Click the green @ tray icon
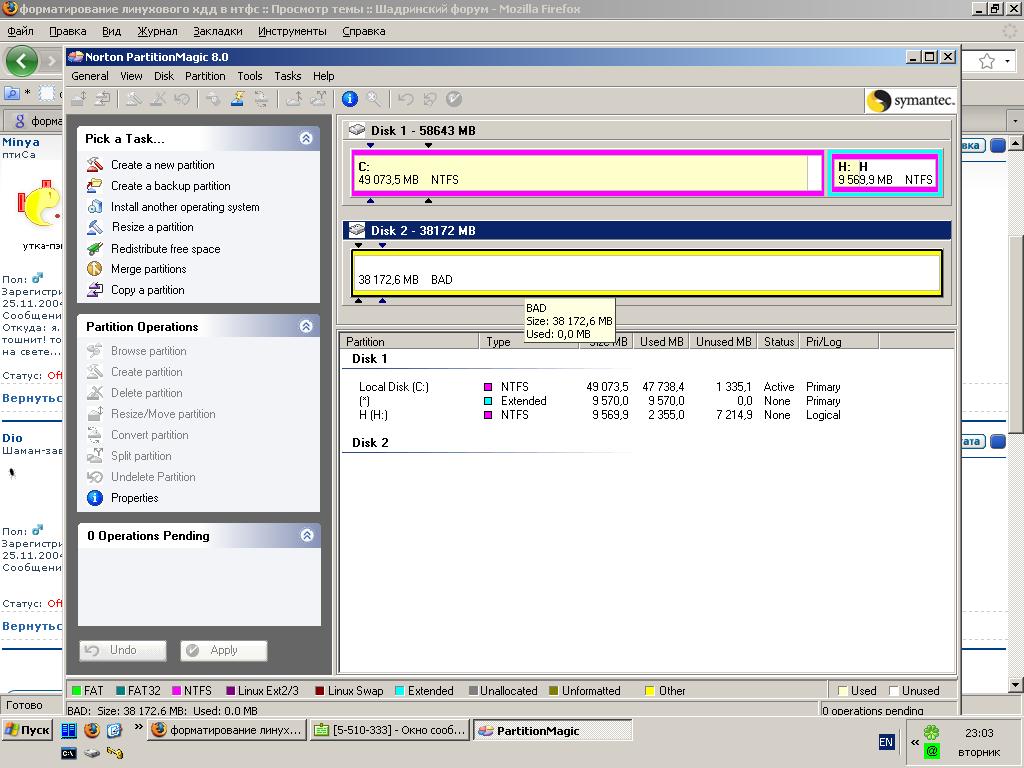 click(x=931, y=751)
